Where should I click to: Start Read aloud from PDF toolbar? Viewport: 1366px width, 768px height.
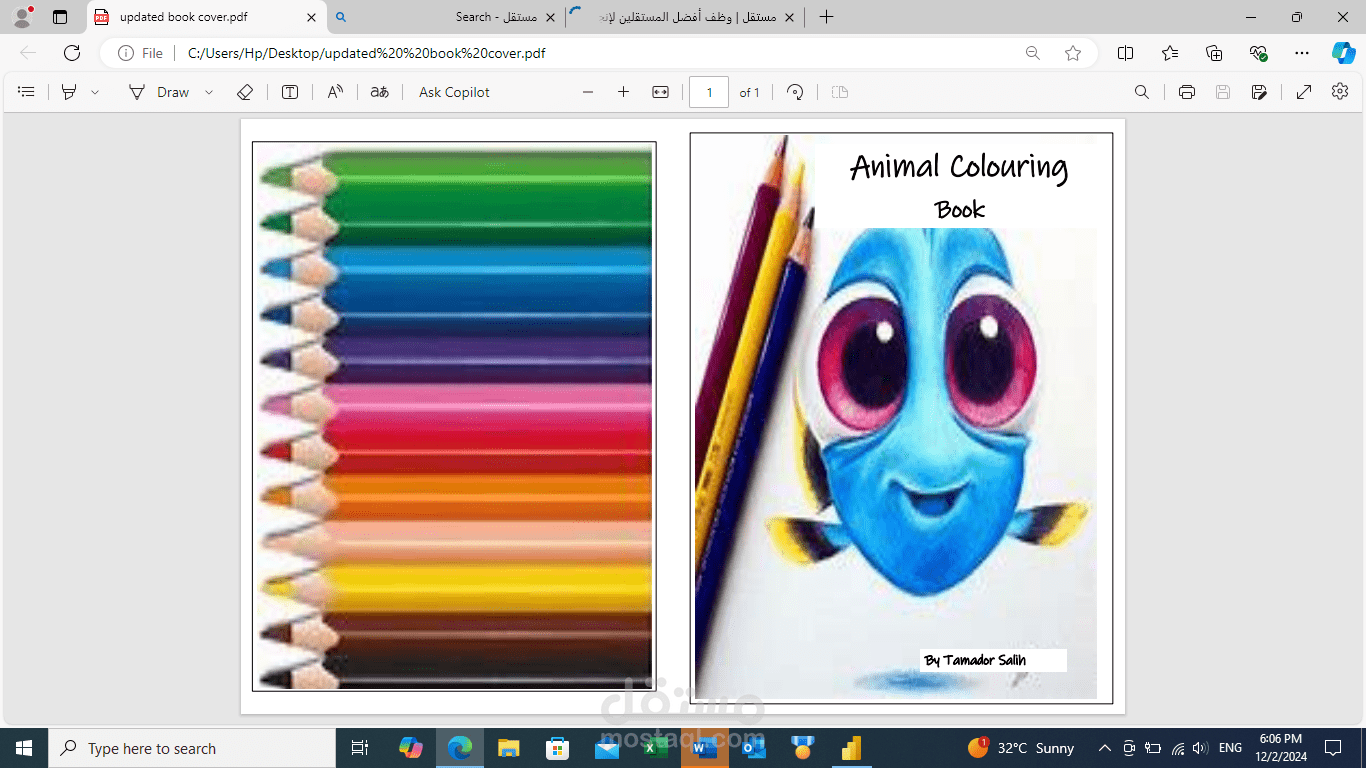point(335,92)
